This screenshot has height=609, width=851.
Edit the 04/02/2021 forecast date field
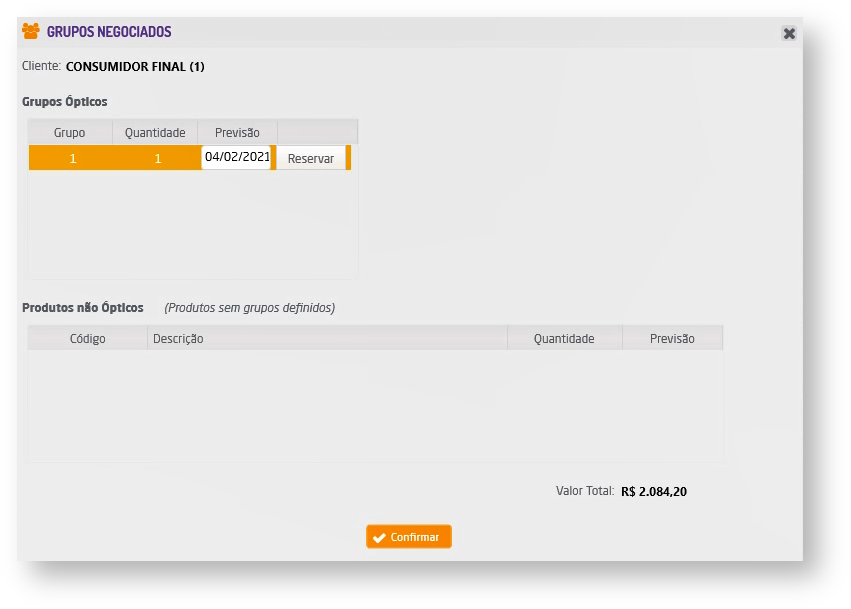237,157
